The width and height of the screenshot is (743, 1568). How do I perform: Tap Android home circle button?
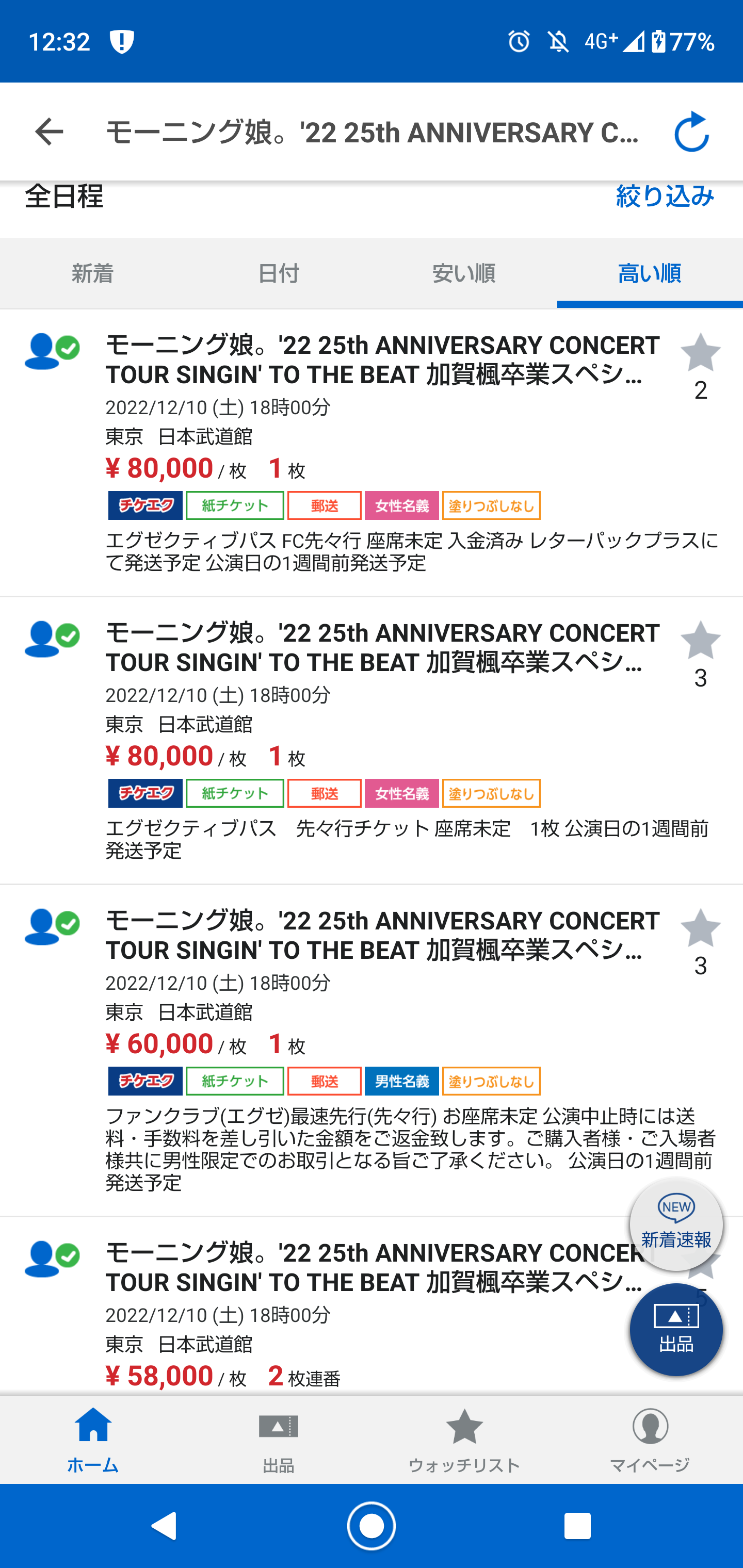[x=372, y=1526]
